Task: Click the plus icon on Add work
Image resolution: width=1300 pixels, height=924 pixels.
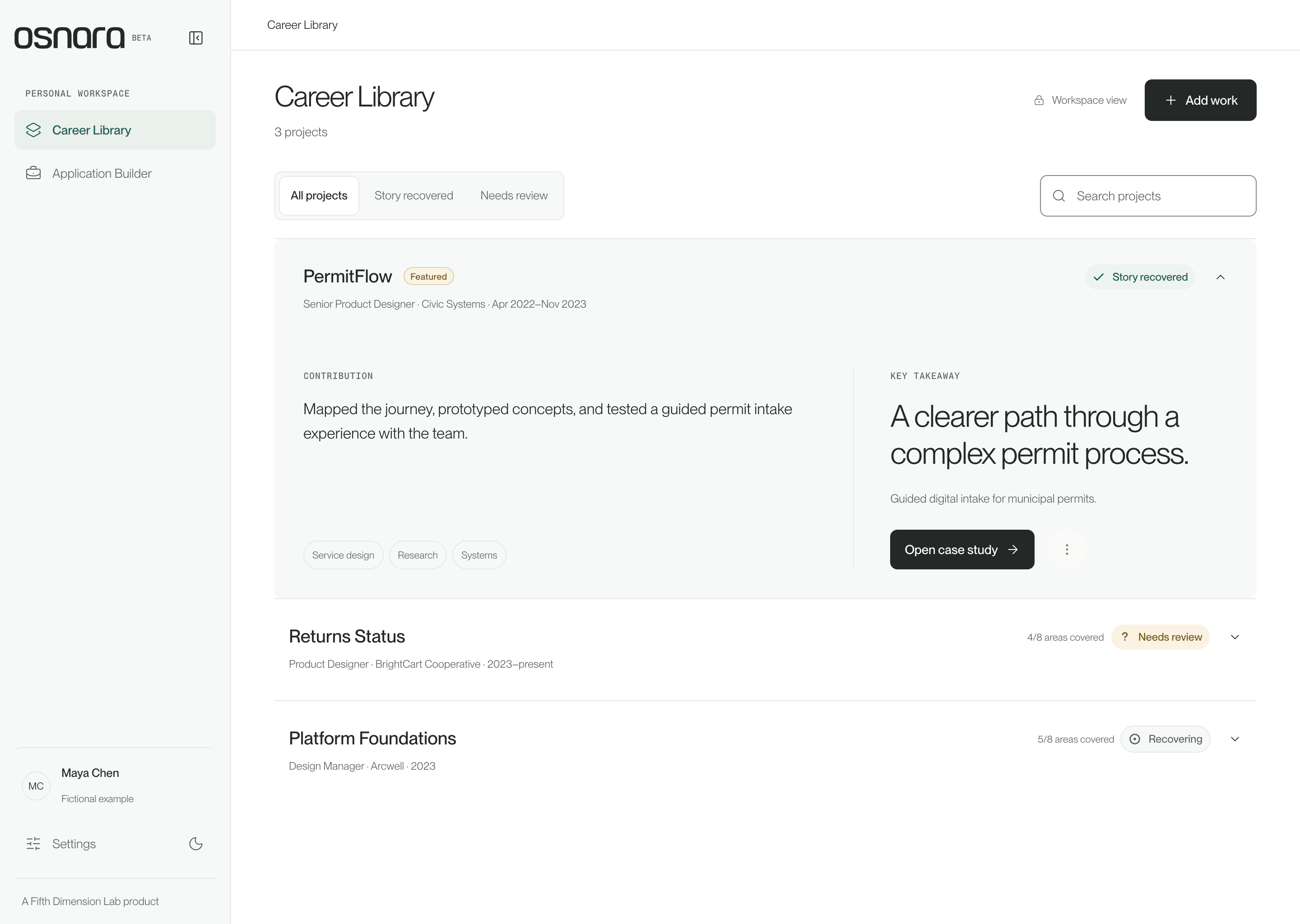Action: point(1171,100)
